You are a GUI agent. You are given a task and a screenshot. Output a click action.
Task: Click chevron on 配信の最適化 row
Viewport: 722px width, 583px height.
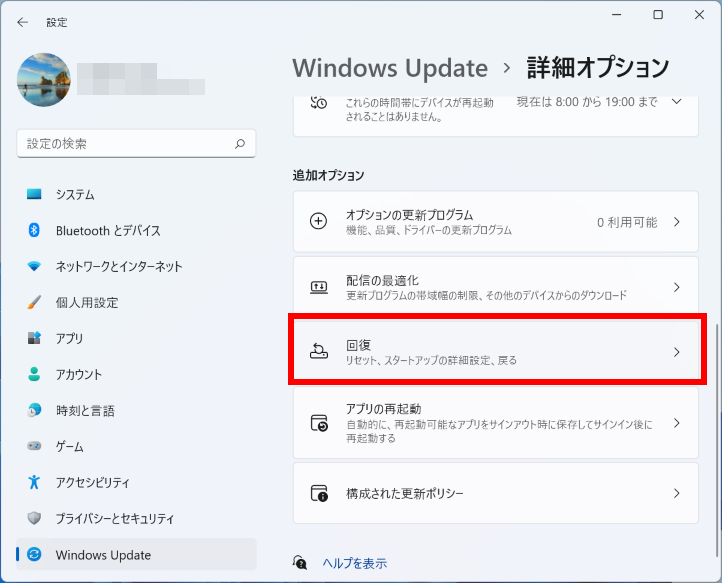pyautogui.click(x=676, y=287)
